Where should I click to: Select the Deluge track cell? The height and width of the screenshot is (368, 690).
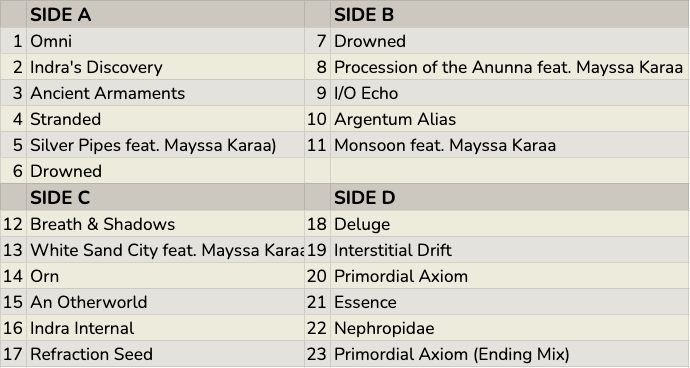tap(509, 224)
